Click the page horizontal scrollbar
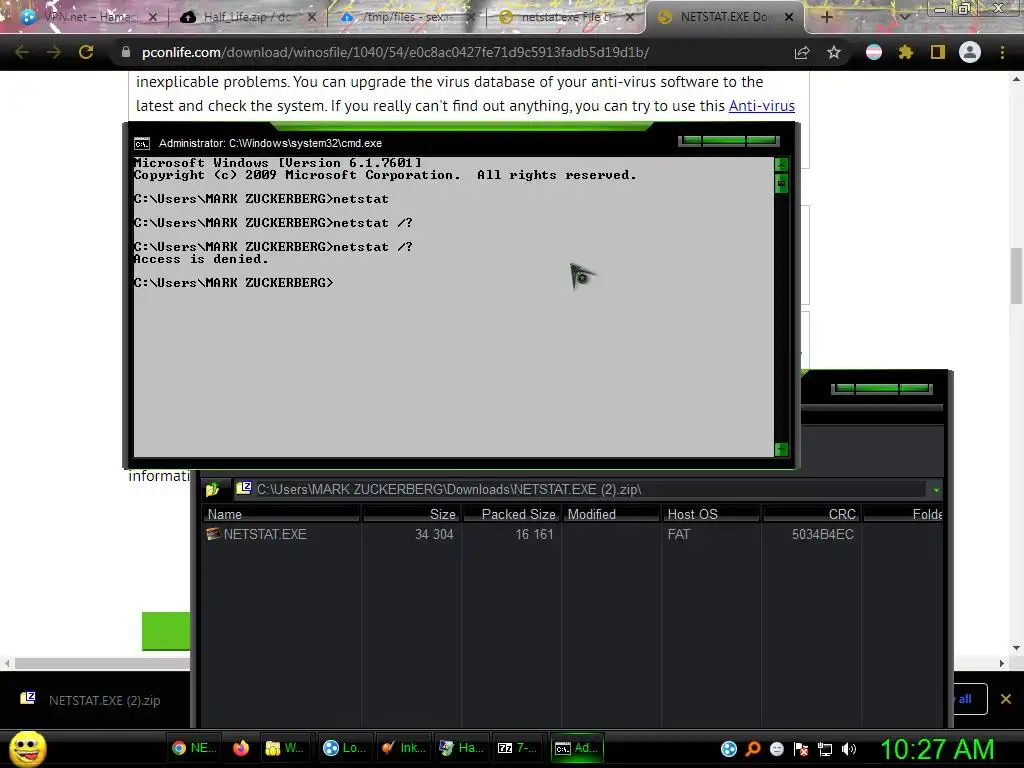1024x768 pixels. [x=103, y=664]
